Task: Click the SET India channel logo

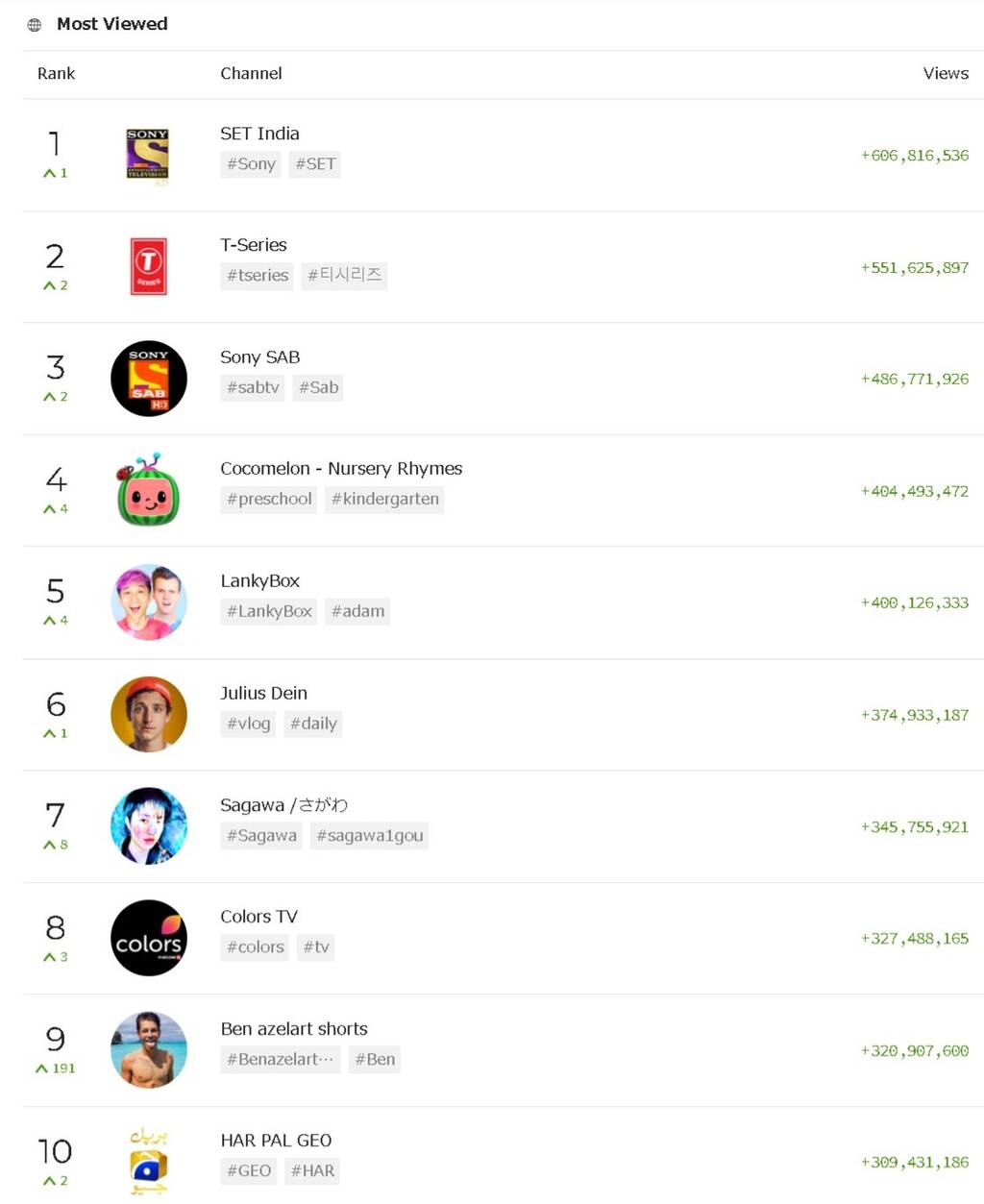Action: coord(148,155)
